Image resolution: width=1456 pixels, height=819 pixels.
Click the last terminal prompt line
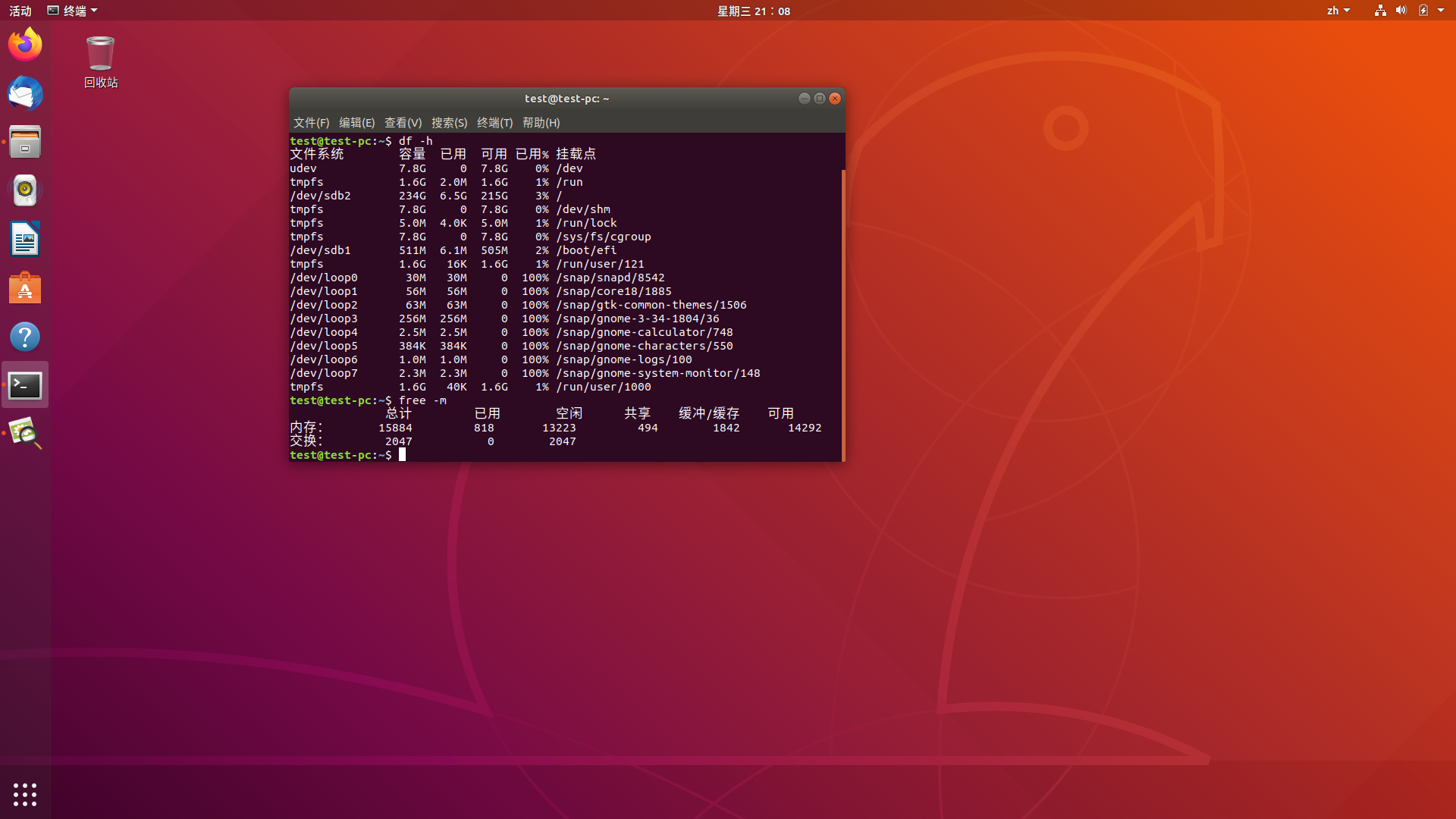tap(348, 455)
